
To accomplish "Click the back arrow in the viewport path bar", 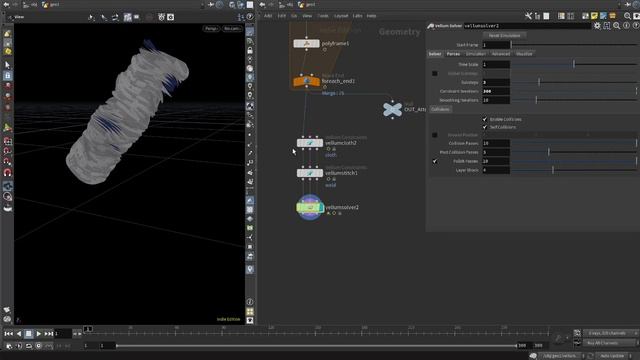I will pos(7,5).
